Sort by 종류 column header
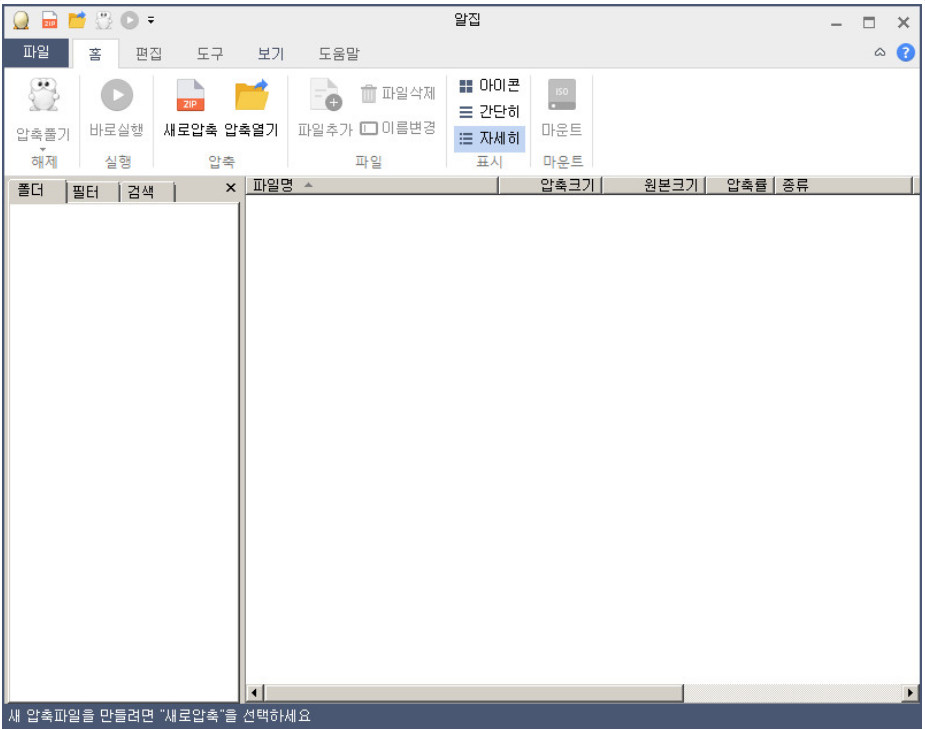925x730 pixels. [x=844, y=185]
